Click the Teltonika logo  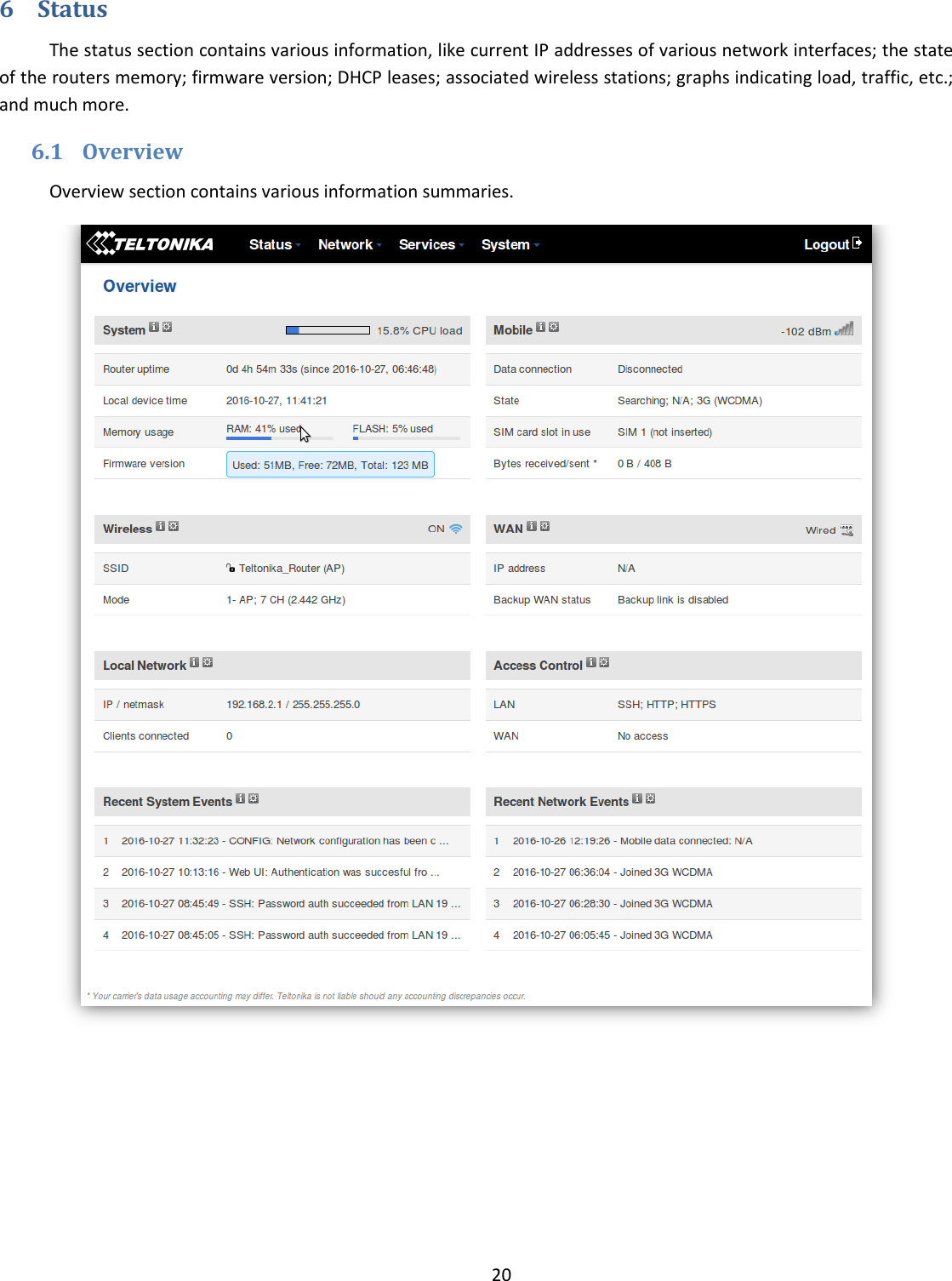[x=150, y=244]
